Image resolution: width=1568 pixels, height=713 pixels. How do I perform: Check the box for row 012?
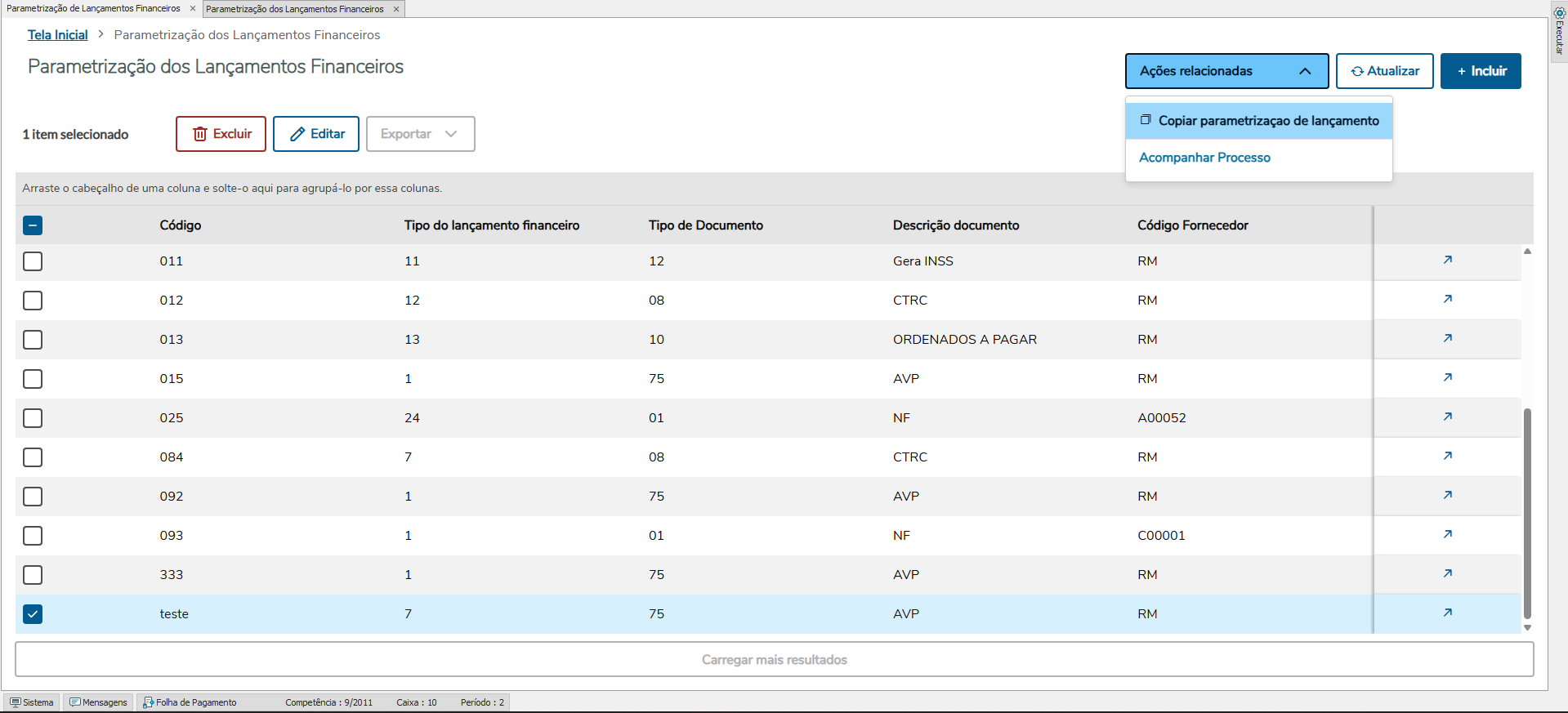pos(33,301)
